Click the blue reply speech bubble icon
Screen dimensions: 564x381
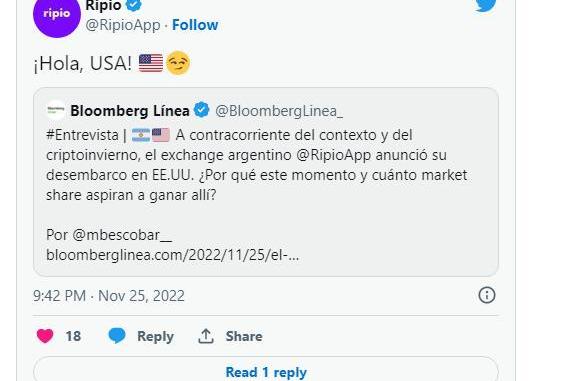click(x=117, y=335)
